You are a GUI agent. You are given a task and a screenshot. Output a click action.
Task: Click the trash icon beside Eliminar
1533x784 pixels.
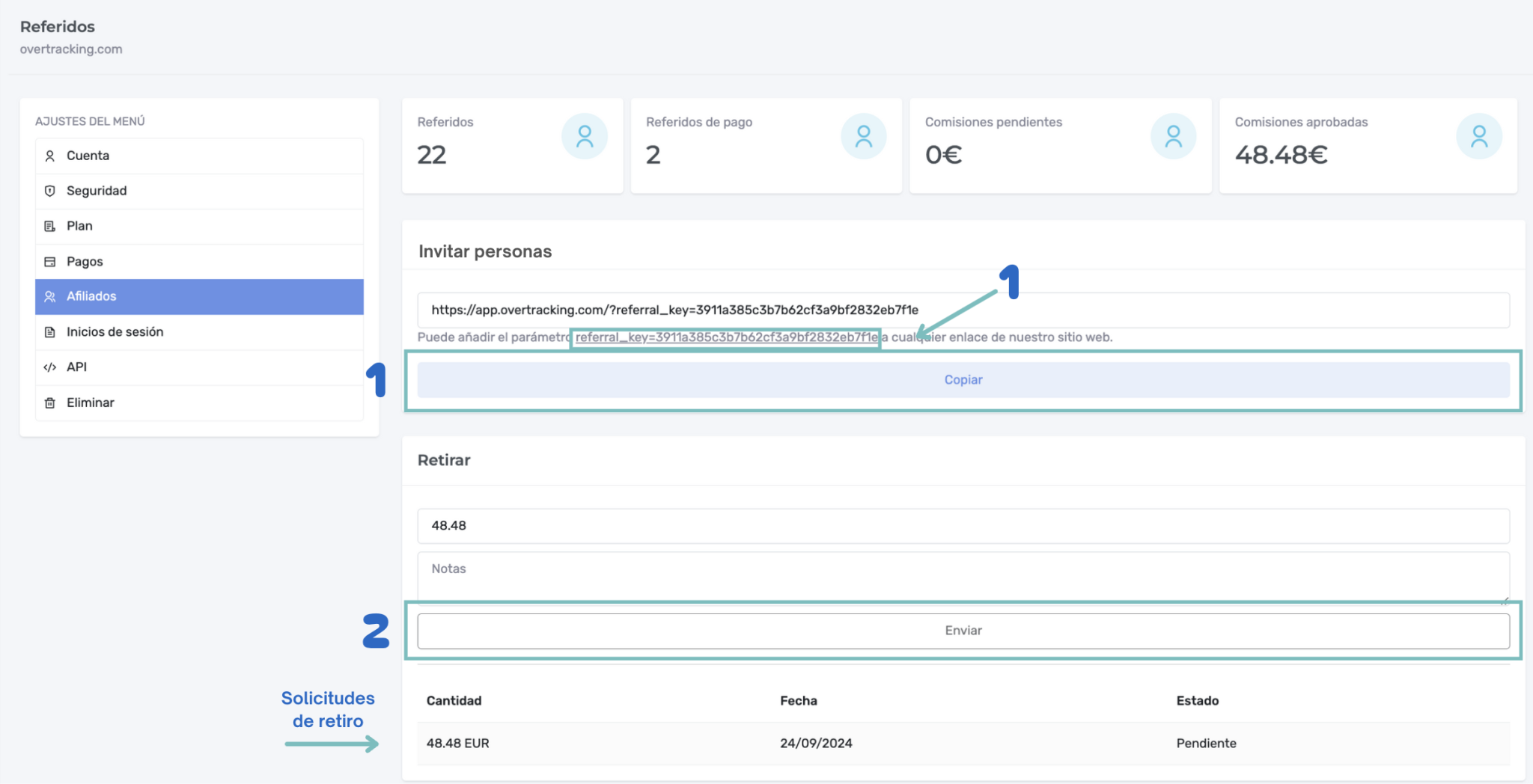tap(50, 402)
